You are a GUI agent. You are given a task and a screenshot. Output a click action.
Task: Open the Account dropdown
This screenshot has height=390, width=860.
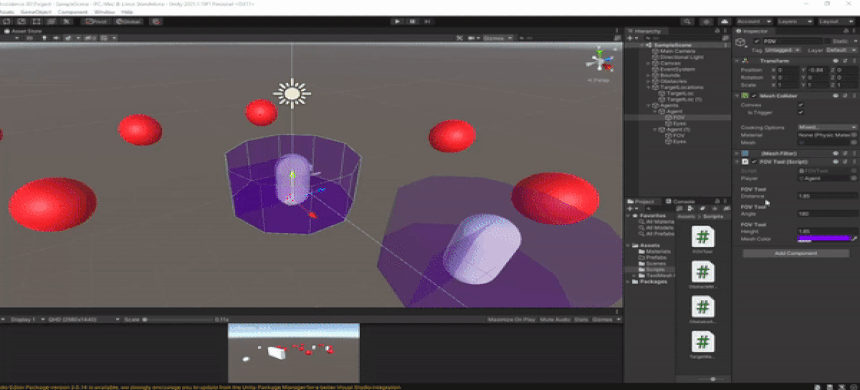point(755,21)
